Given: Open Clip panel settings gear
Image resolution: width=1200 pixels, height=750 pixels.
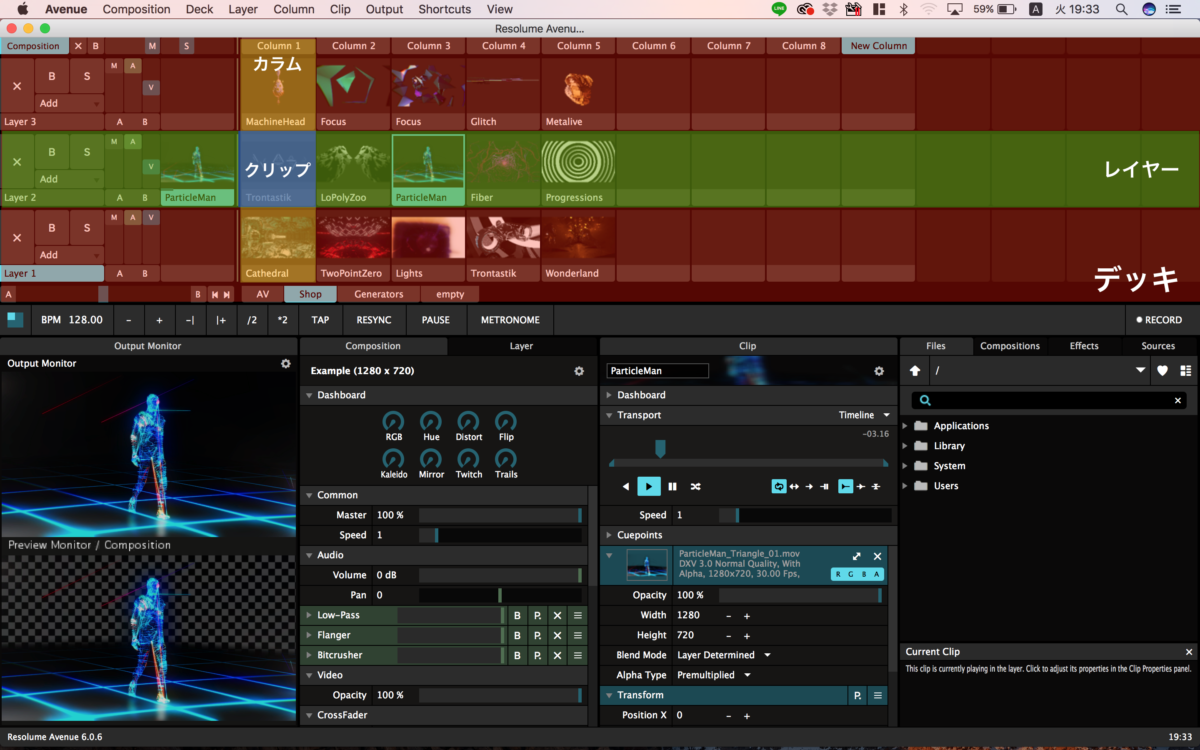Looking at the screenshot, I should [x=879, y=371].
